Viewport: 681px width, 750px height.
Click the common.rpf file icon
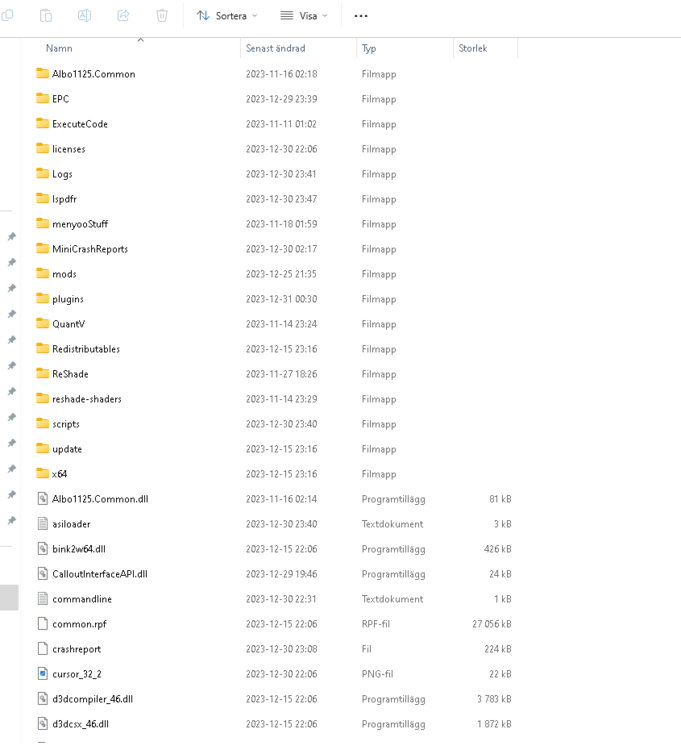(43, 624)
